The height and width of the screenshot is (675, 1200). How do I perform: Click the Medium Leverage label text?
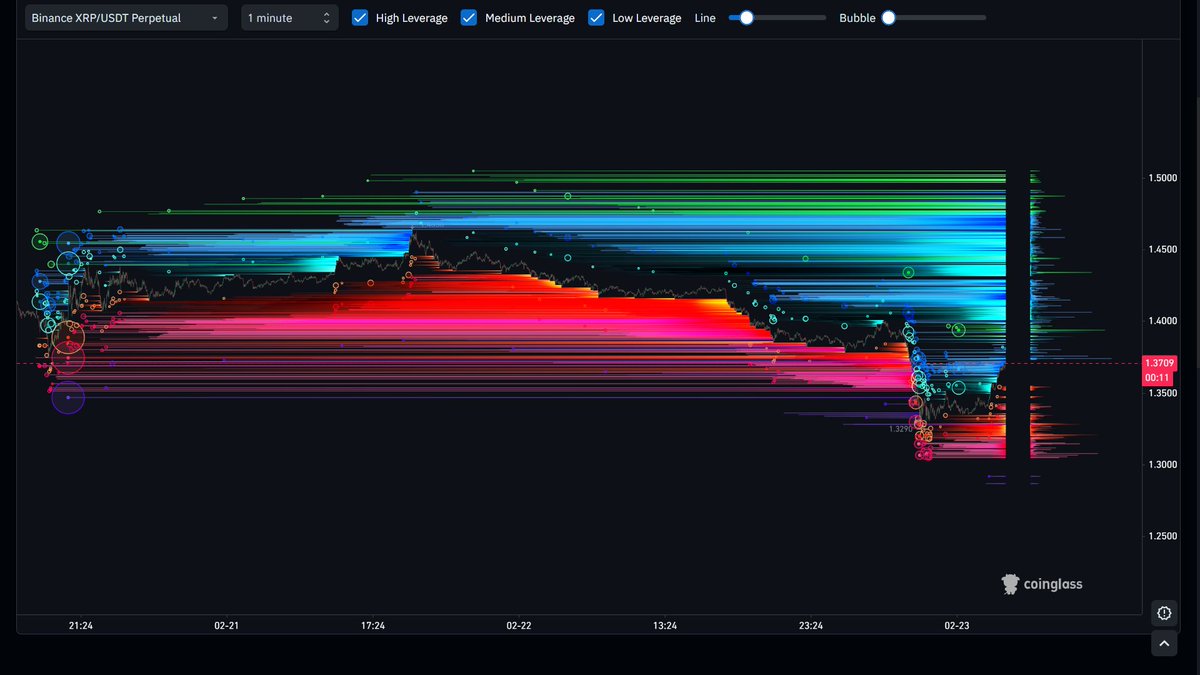(x=530, y=18)
